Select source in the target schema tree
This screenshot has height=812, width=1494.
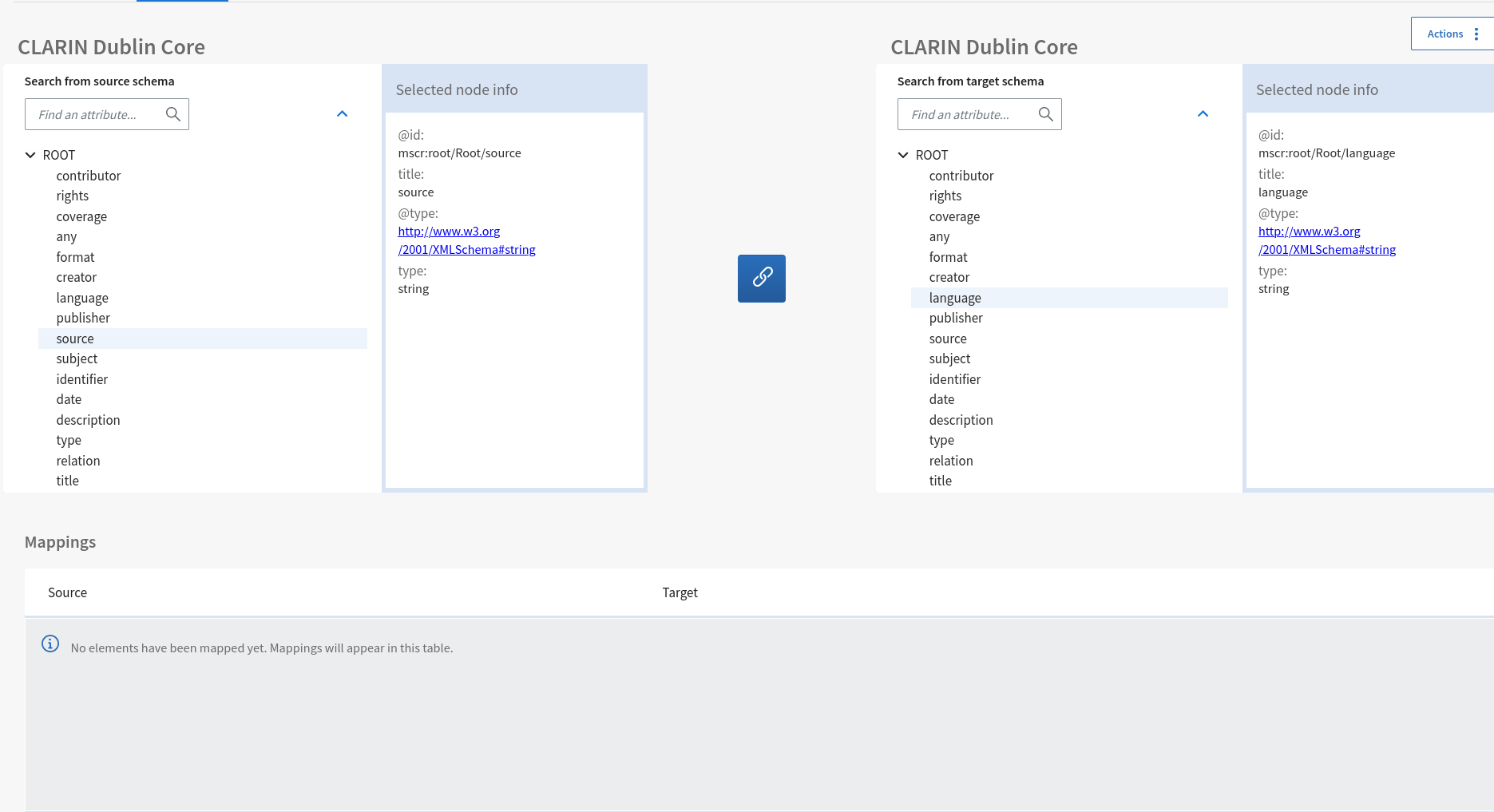(948, 339)
